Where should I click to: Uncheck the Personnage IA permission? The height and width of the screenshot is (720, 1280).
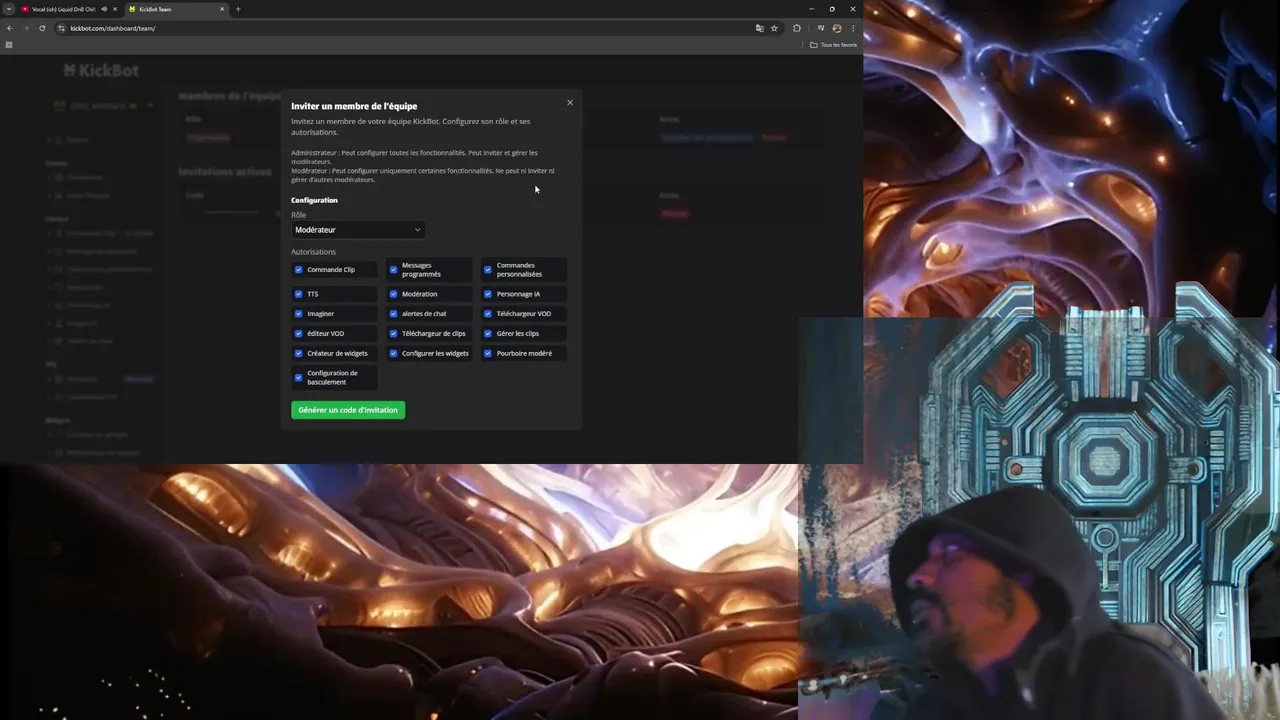pyautogui.click(x=488, y=294)
